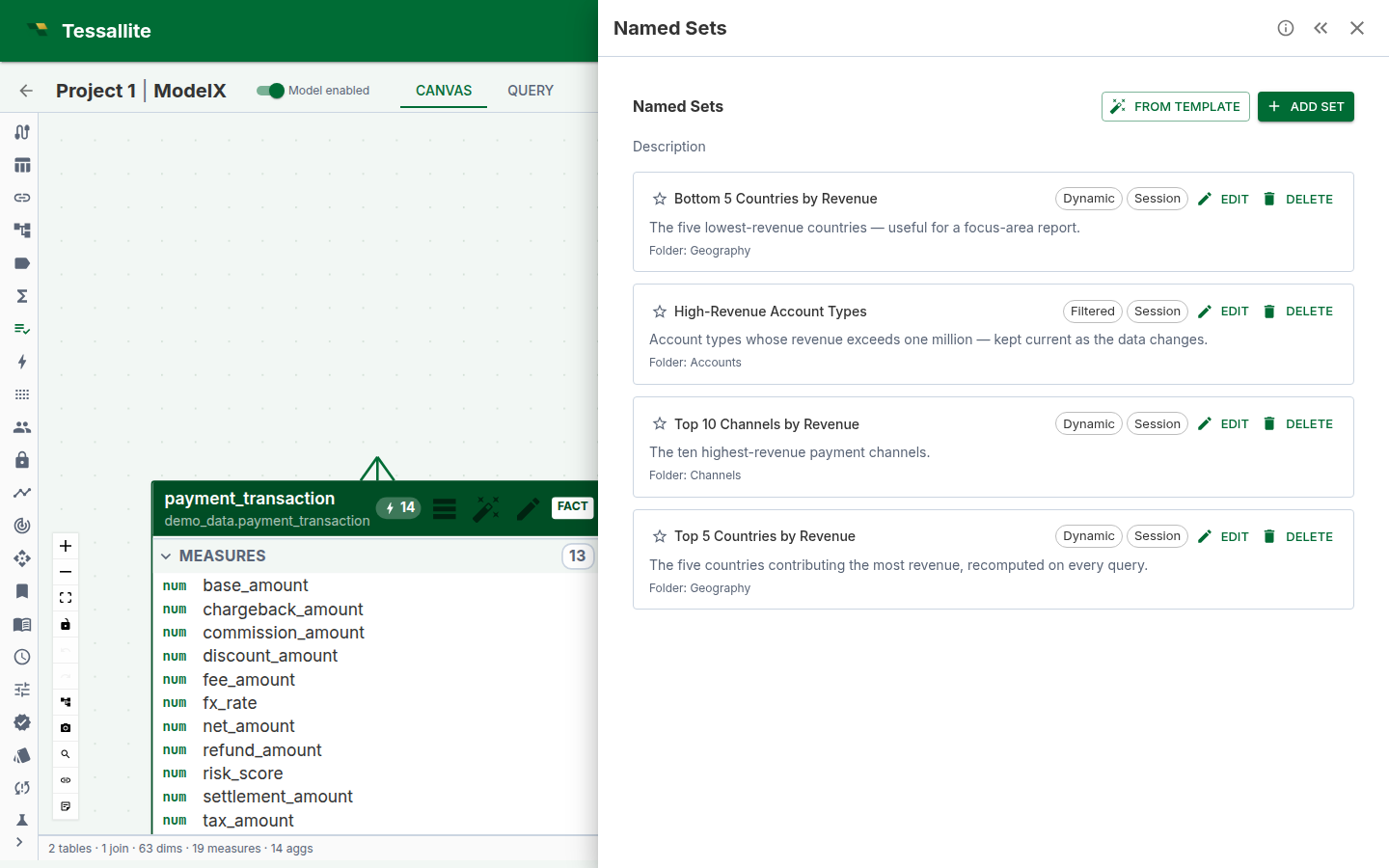Select the fx_rate measure row

pos(375,703)
